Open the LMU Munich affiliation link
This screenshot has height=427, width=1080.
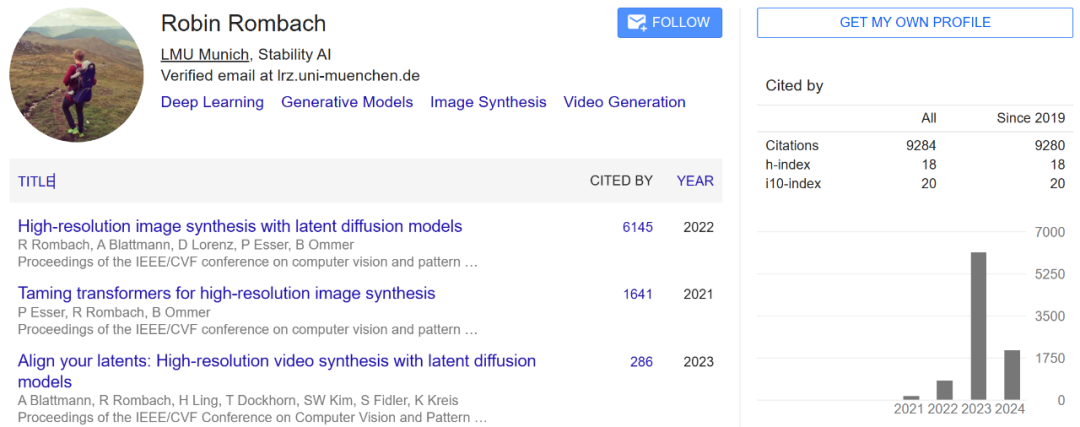click(x=205, y=55)
